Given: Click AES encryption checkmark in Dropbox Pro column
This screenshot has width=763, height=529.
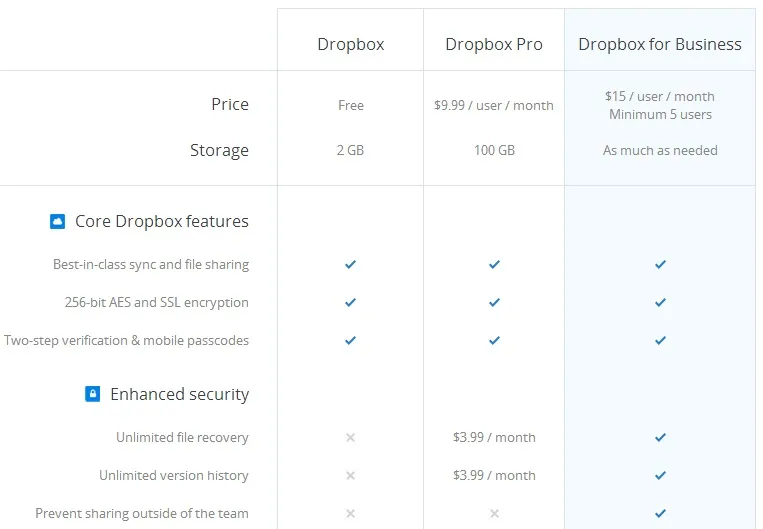Looking at the screenshot, I should pos(494,302).
